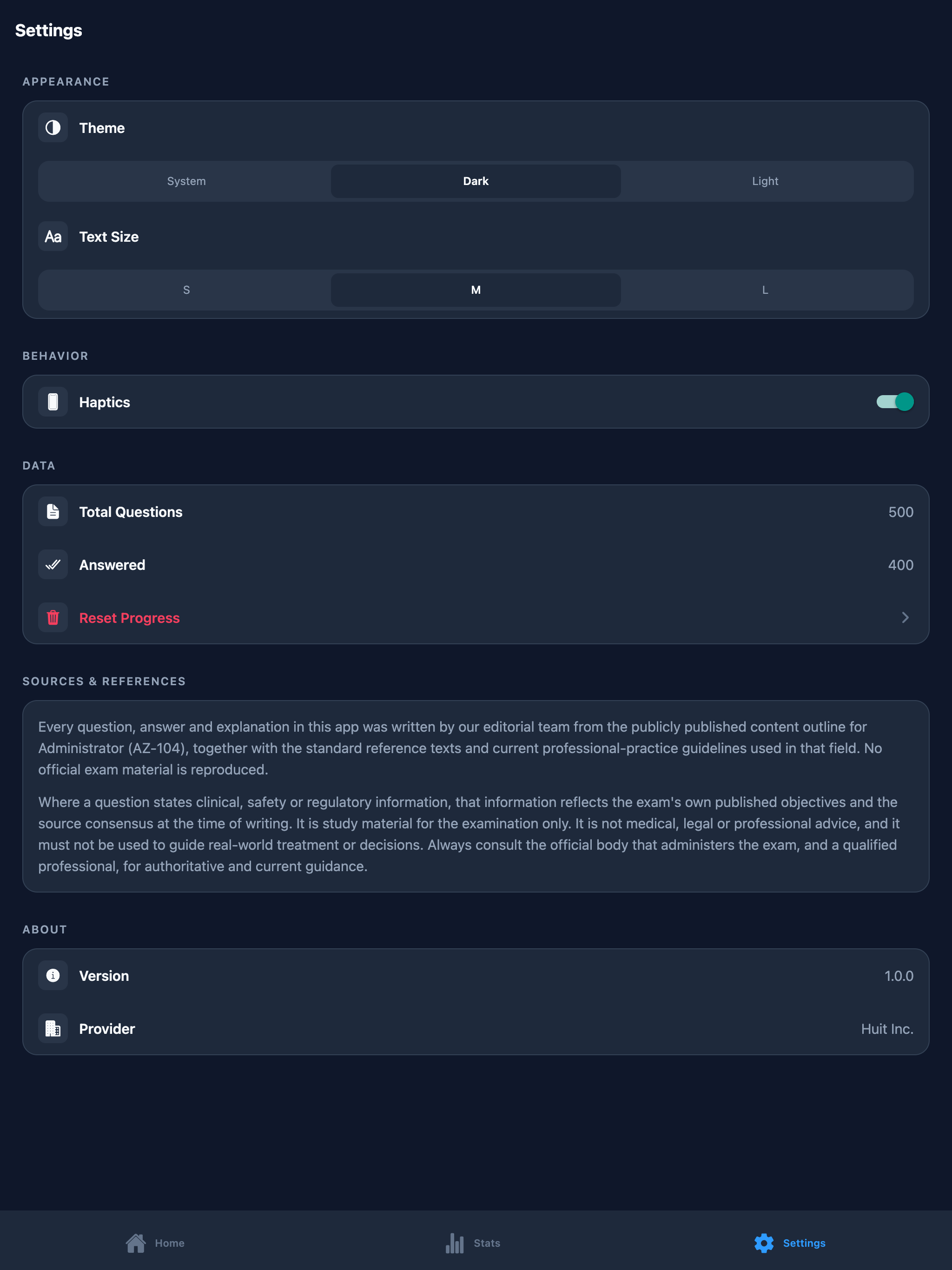The width and height of the screenshot is (952, 1270).
Task: Select the System theme option
Action: click(186, 181)
